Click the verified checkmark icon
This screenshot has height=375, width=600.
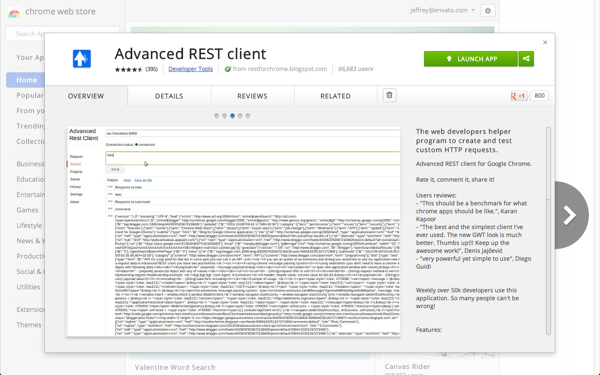(228, 69)
